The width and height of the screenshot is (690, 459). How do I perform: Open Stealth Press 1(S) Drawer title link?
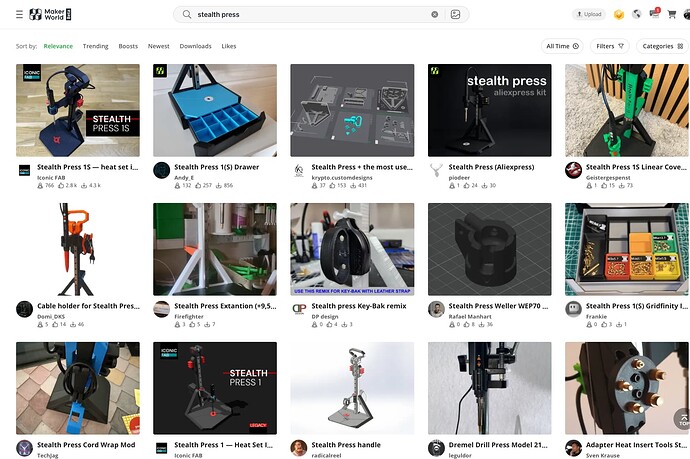[x=217, y=167]
